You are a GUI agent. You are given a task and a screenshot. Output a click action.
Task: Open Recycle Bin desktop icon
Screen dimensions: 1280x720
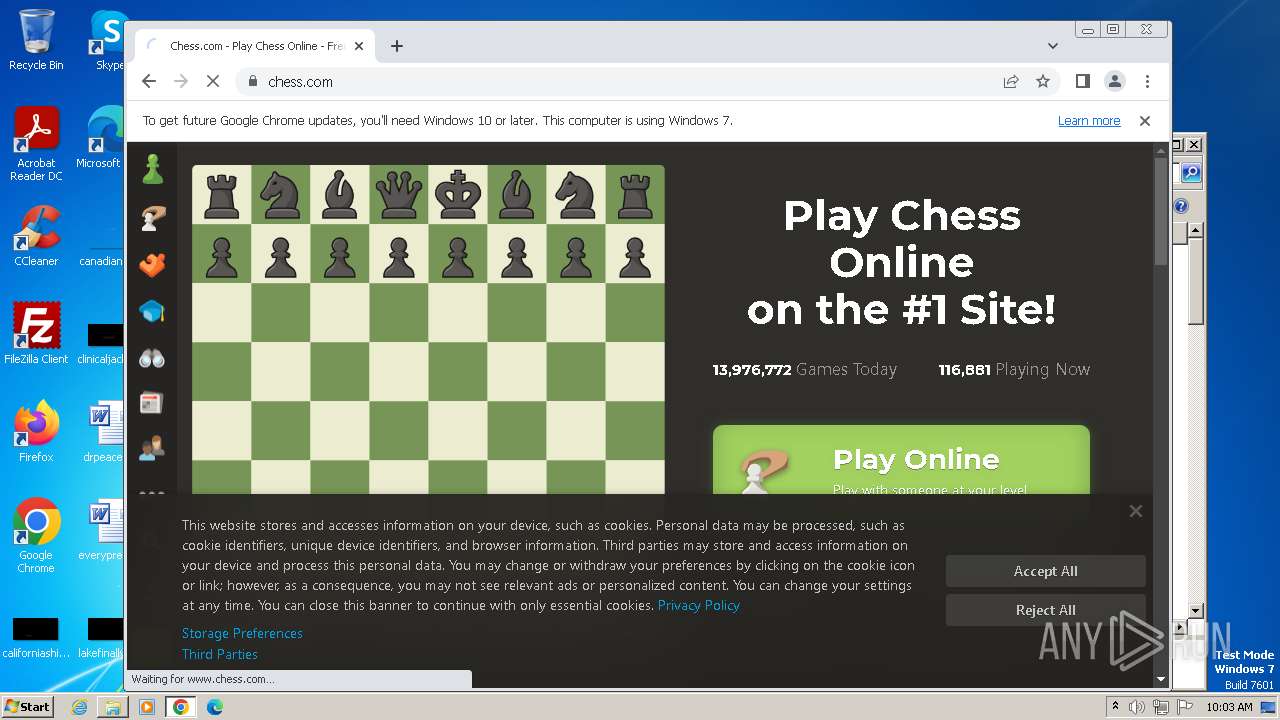coord(36,40)
